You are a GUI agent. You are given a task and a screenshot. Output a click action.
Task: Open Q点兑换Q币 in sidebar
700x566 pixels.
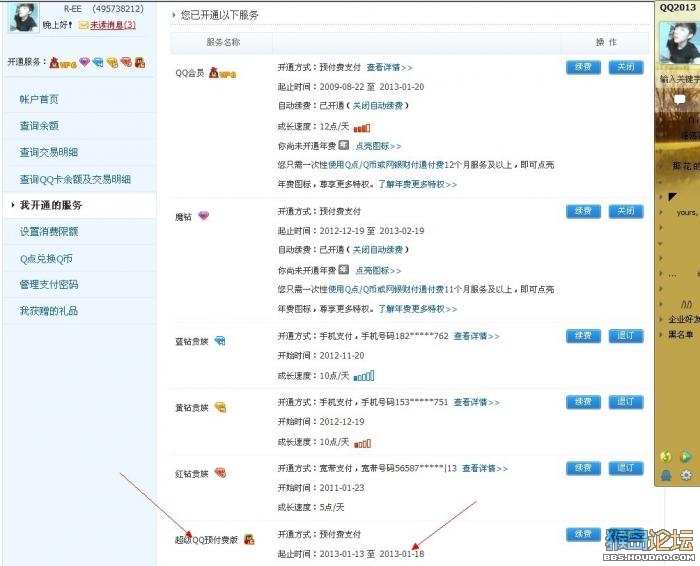(x=46, y=259)
